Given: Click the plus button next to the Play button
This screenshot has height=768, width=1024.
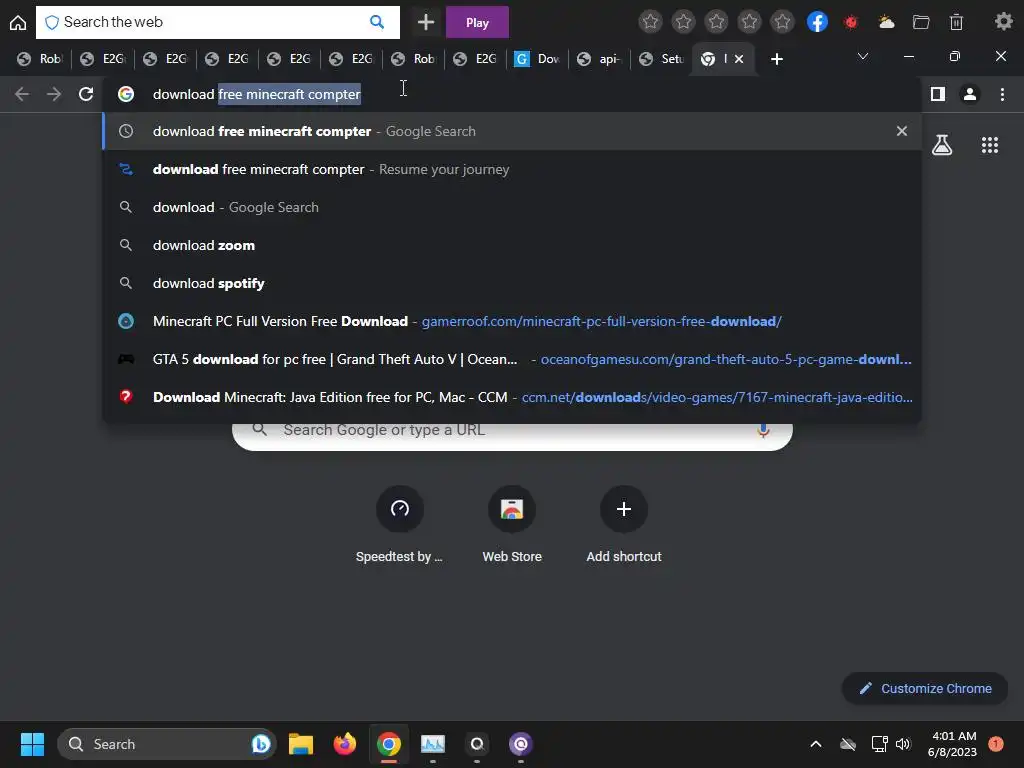Looking at the screenshot, I should (x=426, y=22).
